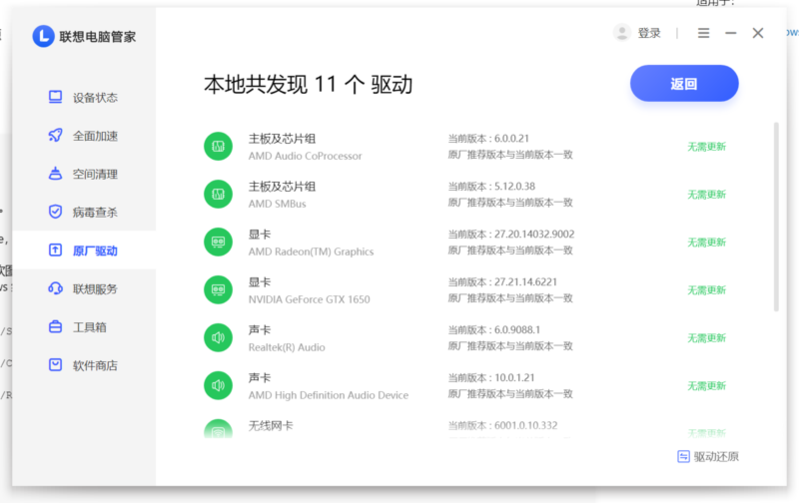Click the 驱动还原 link

coord(708,457)
